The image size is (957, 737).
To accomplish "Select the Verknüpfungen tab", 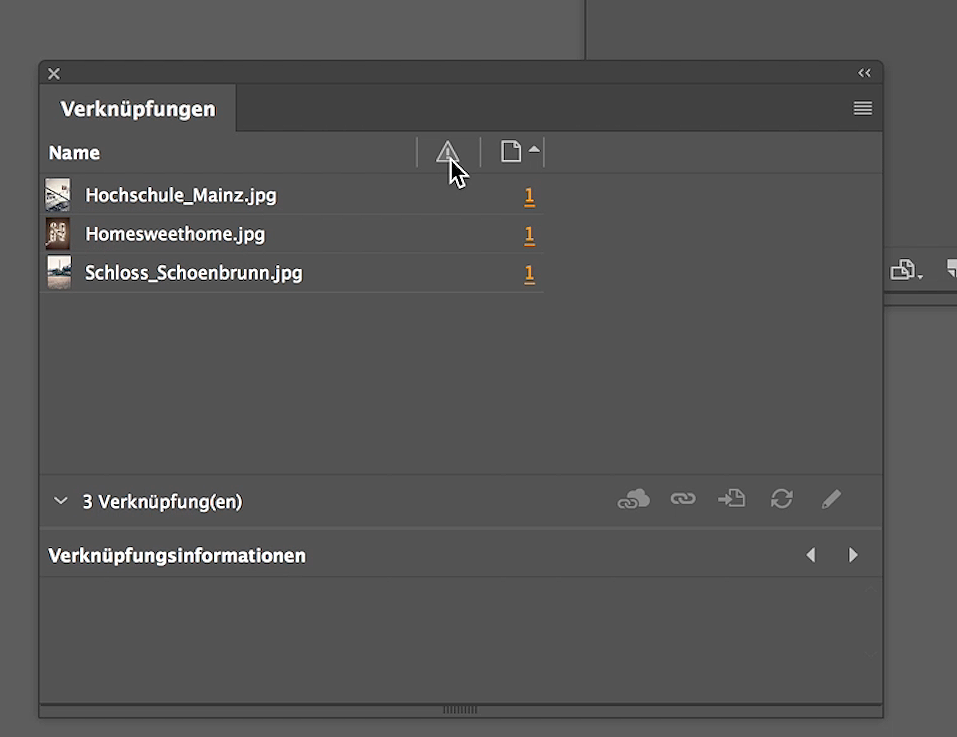I will click(138, 109).
